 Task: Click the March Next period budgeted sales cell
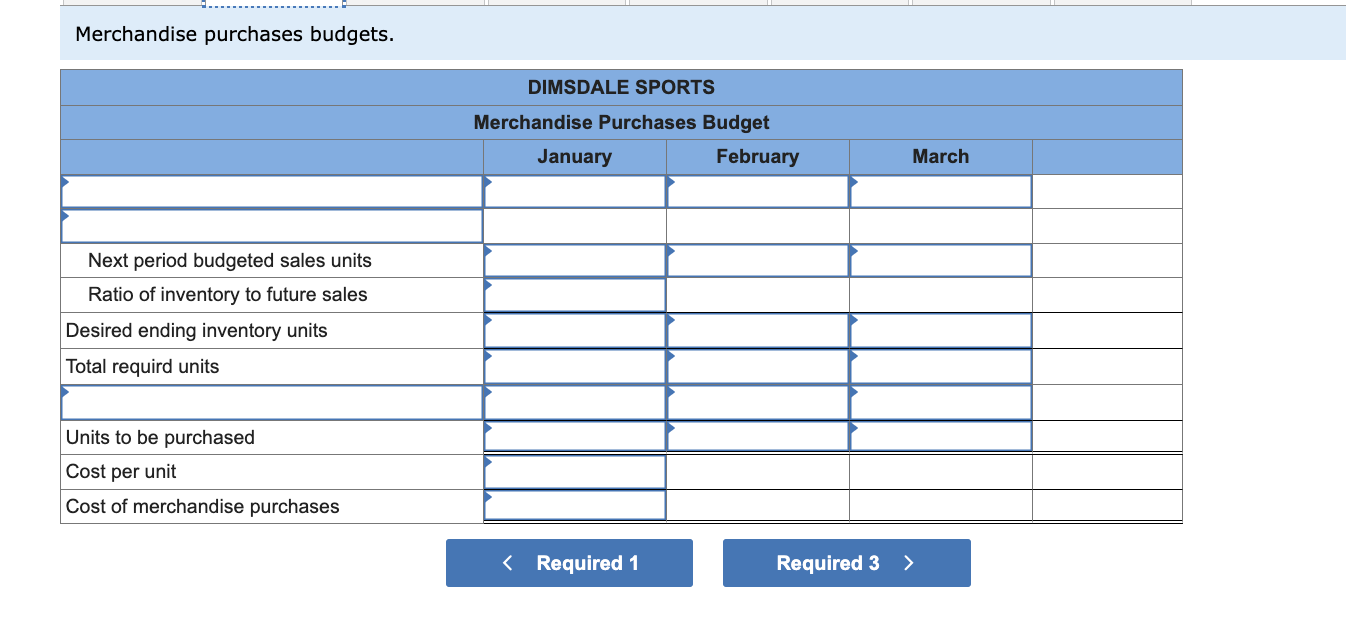940,260
